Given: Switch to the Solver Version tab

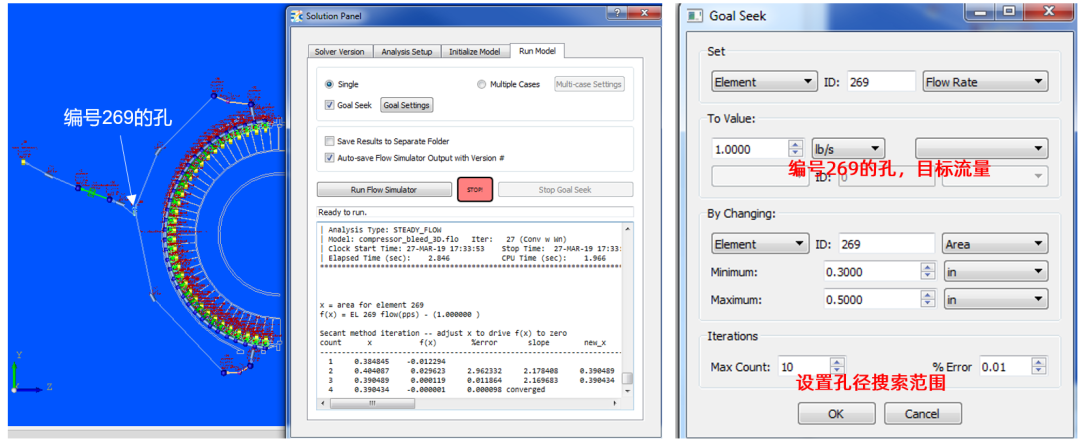Looking at the screenshot, I should (340, 52).
